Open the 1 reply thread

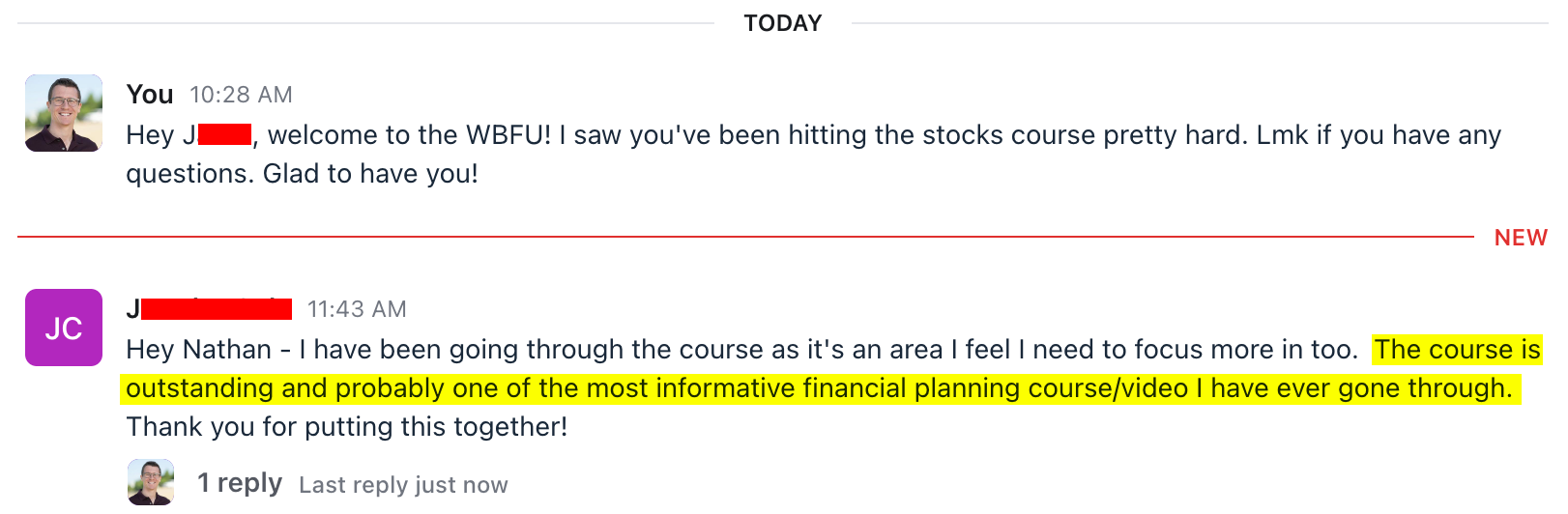[x=240, y=483]
